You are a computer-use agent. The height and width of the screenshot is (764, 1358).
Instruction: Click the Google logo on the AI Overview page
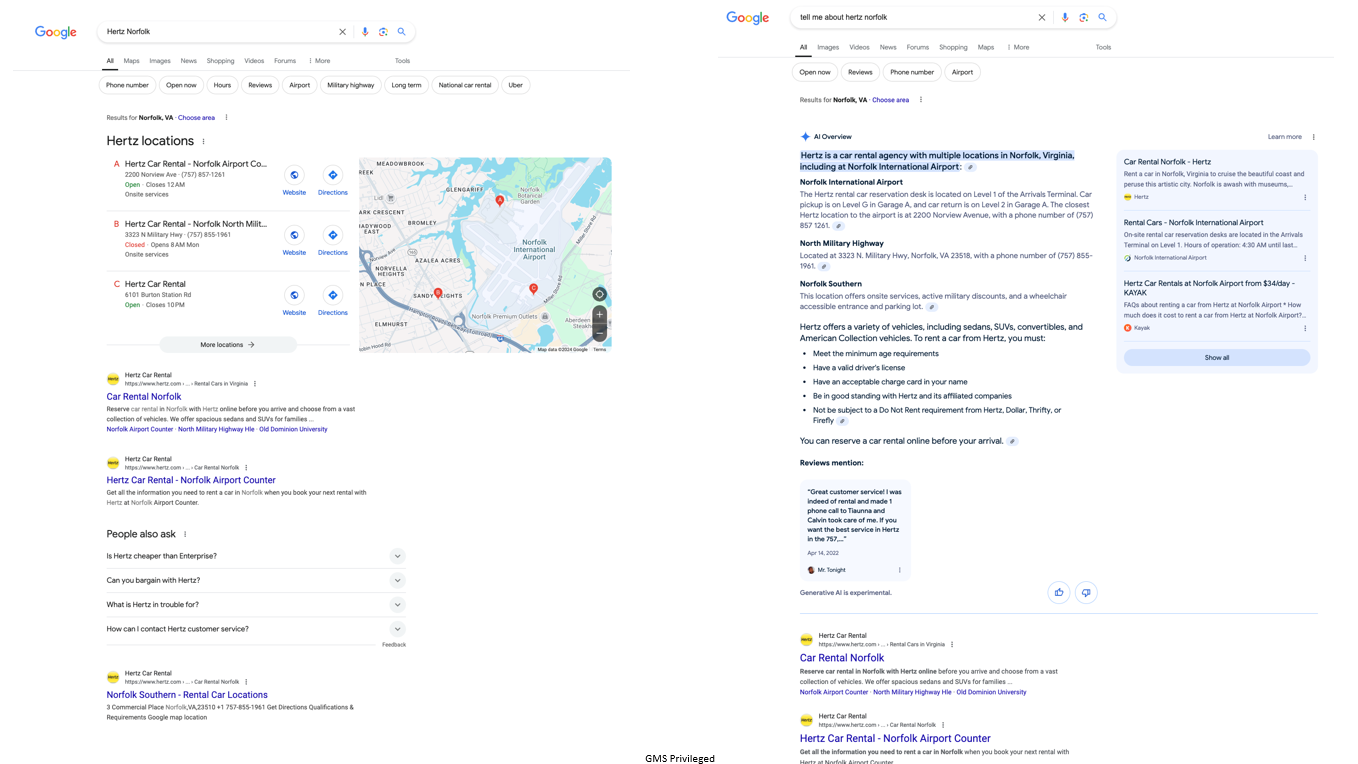click(748, 18)
